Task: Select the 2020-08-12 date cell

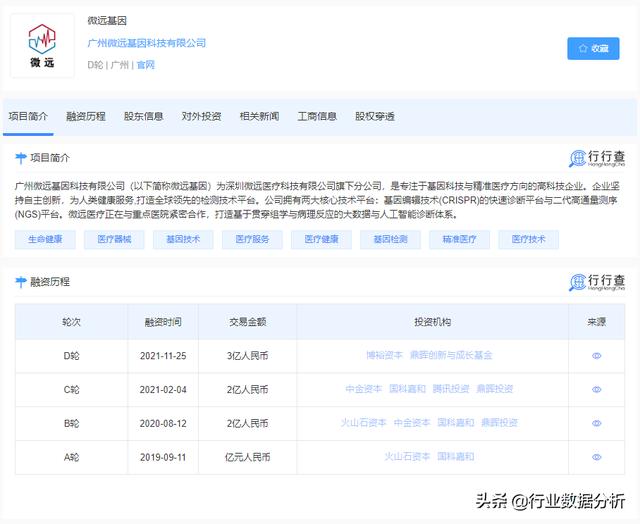Action: 163,423
